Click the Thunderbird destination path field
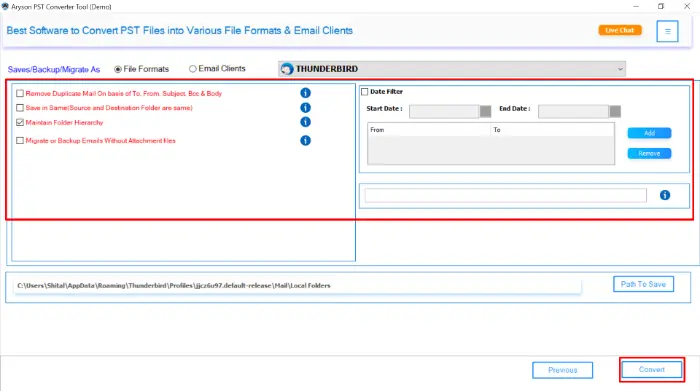This screenshot has height=391, width=700. (x=297, y=286)
